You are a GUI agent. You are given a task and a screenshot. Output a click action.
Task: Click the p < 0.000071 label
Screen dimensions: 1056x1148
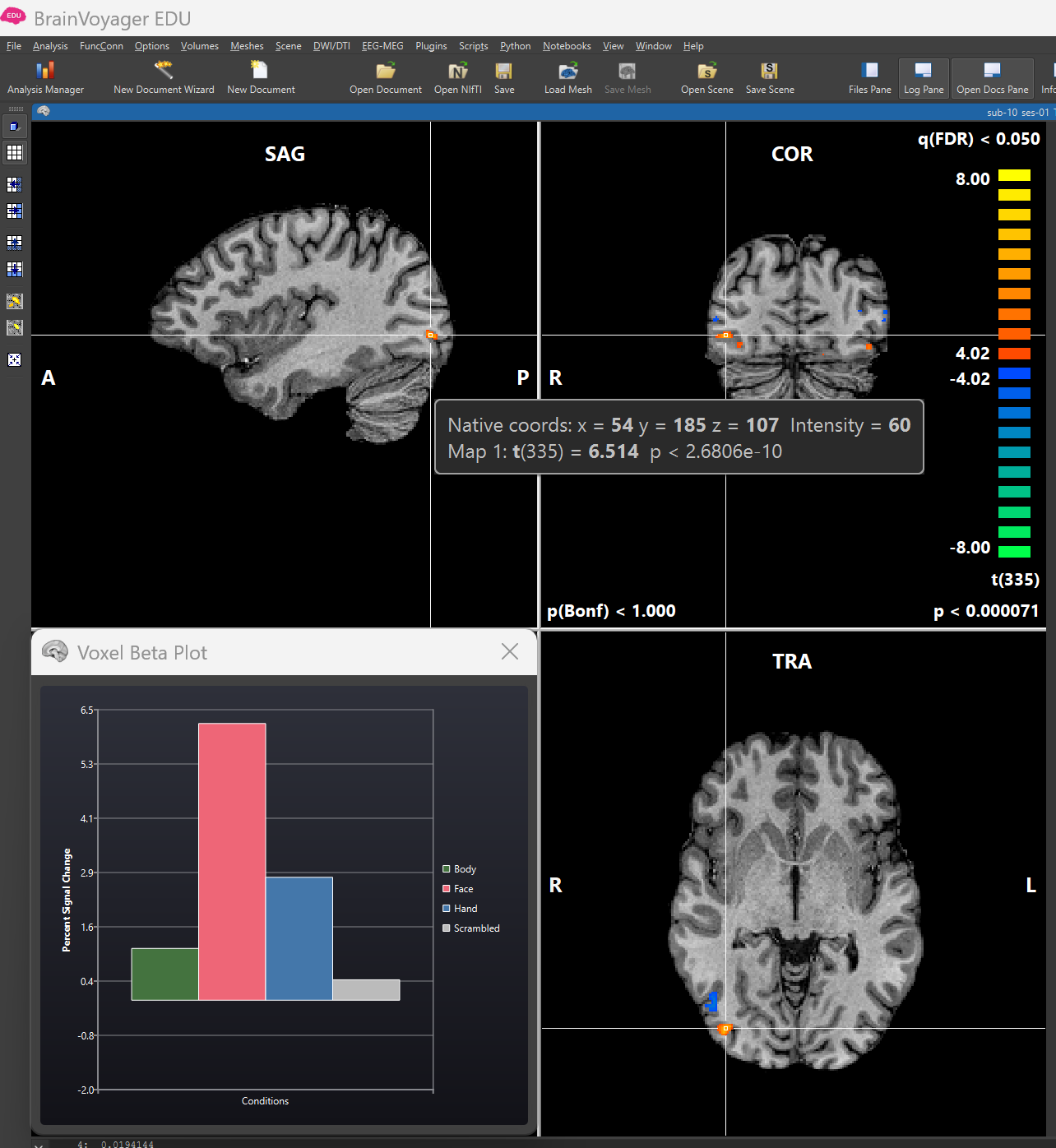[986, 611]
